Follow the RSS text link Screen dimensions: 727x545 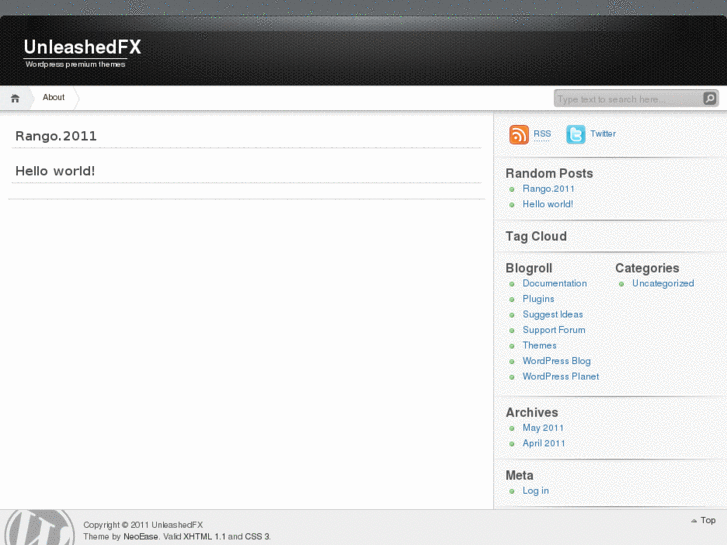[542, 134]
